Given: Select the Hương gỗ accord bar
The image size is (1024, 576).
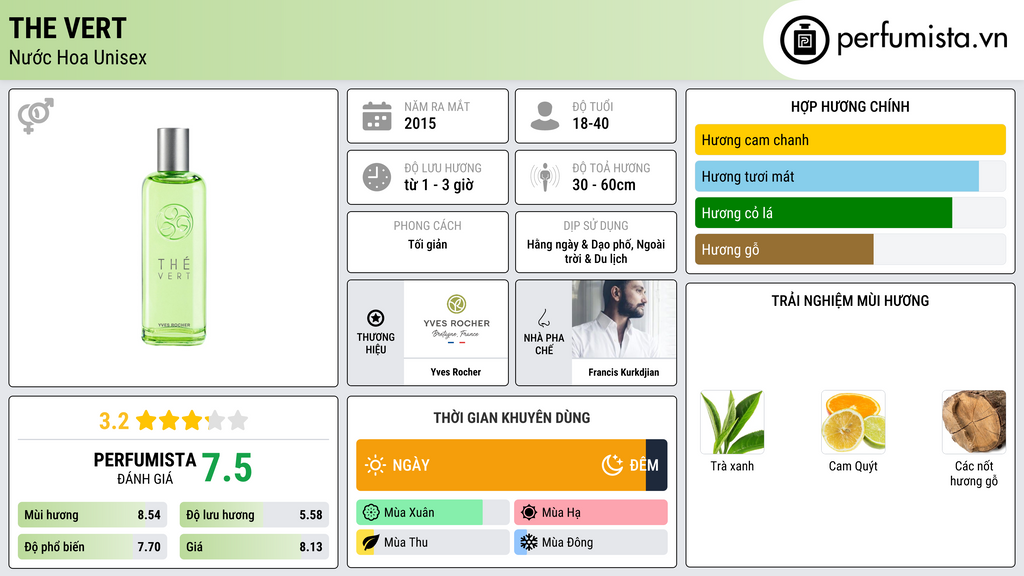Looking at the screenshot, I should tap(850, 249).
